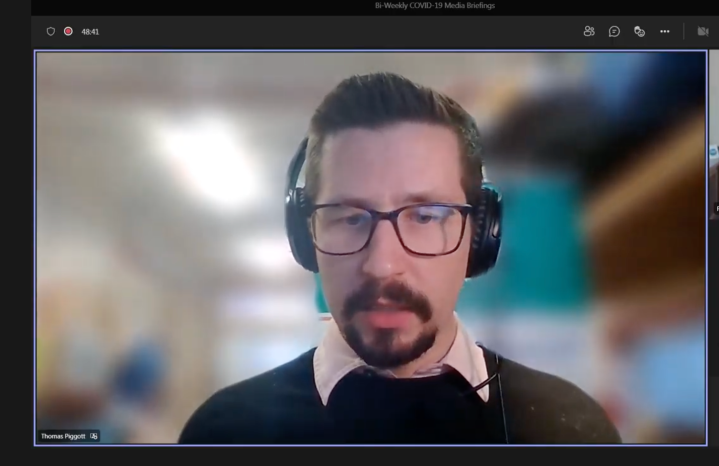
Task: Click the shield icon beside the recording dot
Action: pos(51,31)
